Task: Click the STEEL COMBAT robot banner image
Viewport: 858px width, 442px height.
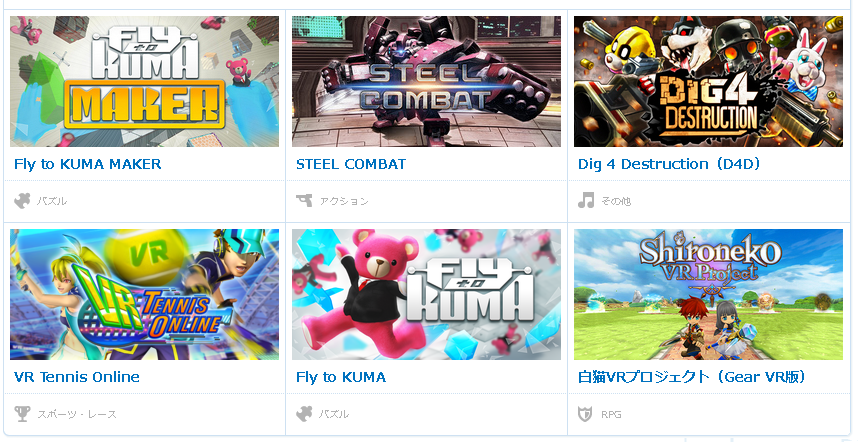Action: [x=426, y=81]
